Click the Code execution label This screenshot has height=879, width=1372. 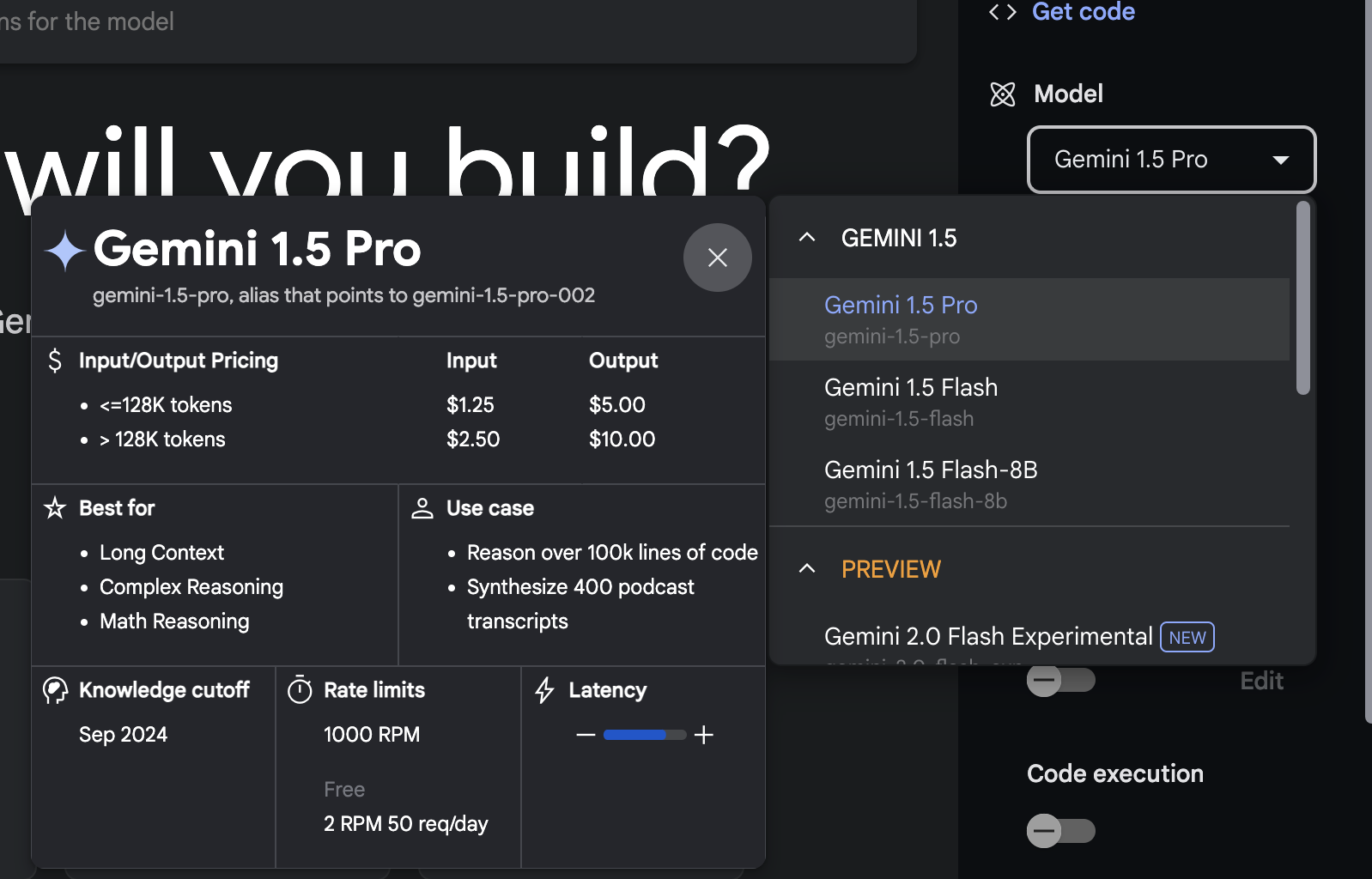pos(1115,773)
